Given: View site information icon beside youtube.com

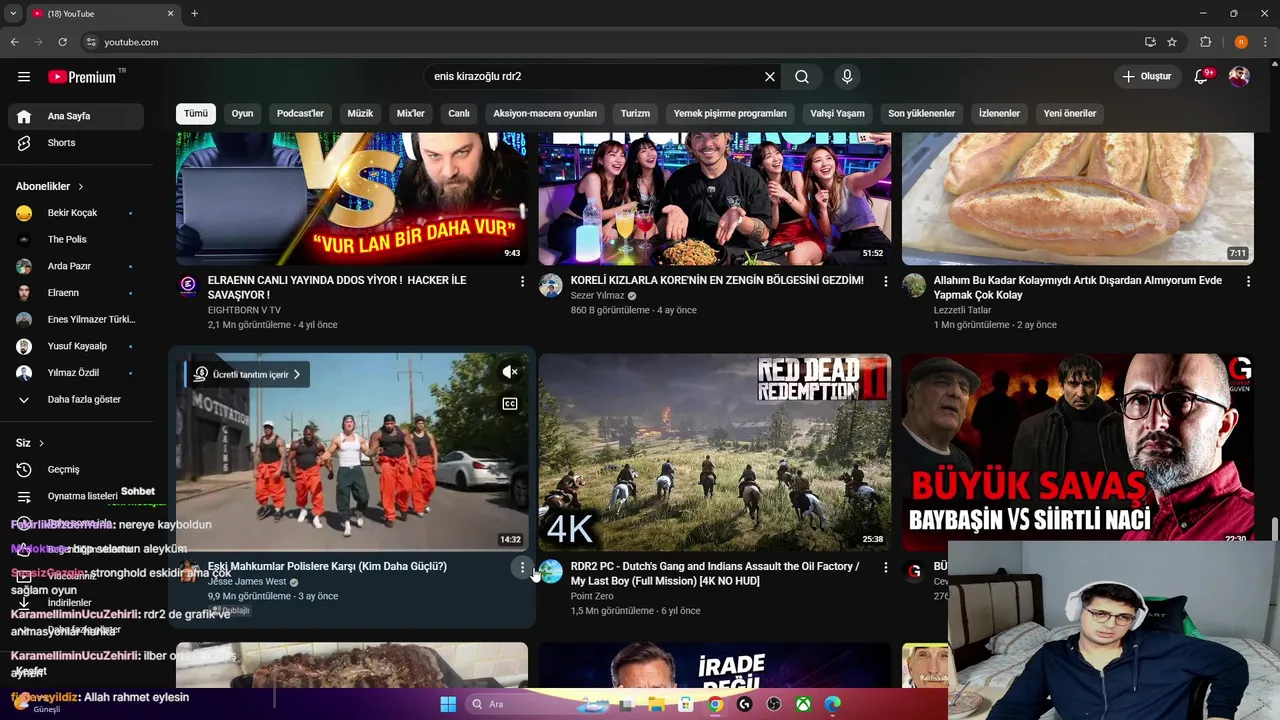Looking at the screenshot, I should [91, 42].
